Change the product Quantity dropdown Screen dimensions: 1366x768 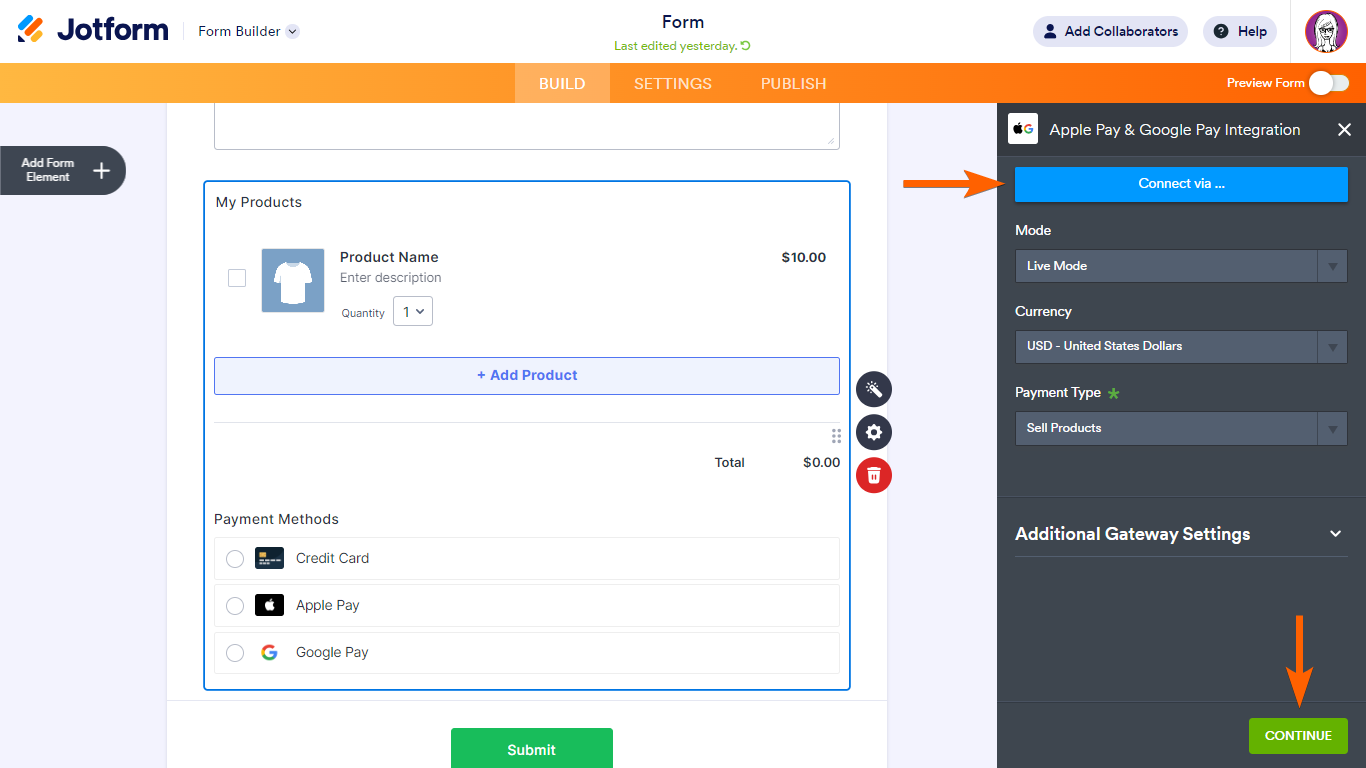click(412, 311)
